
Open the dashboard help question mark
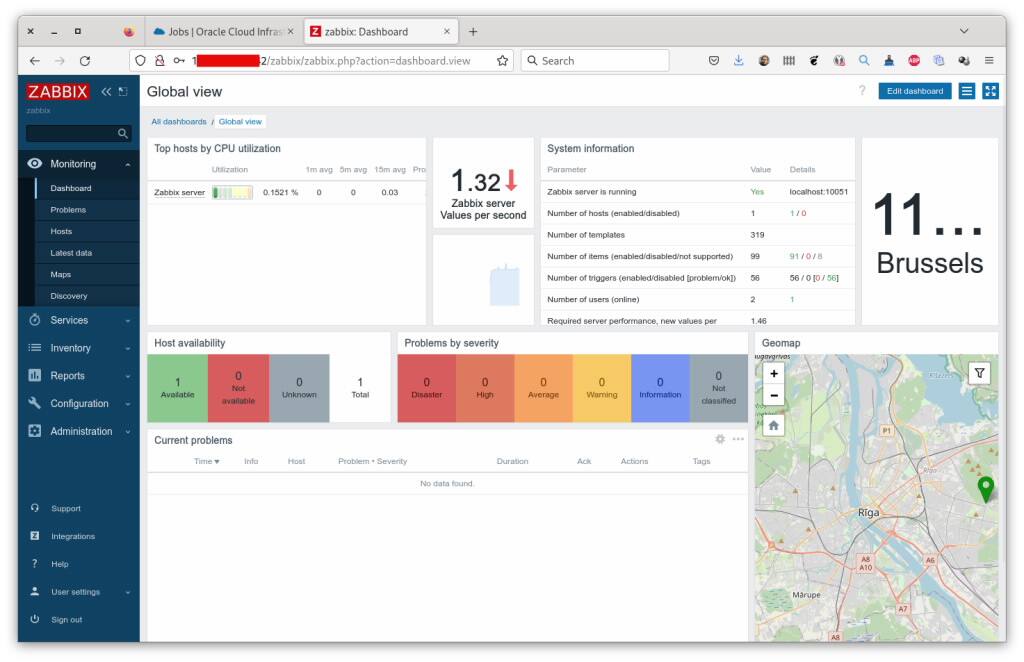pyautogui.click(x=861, y=91)
